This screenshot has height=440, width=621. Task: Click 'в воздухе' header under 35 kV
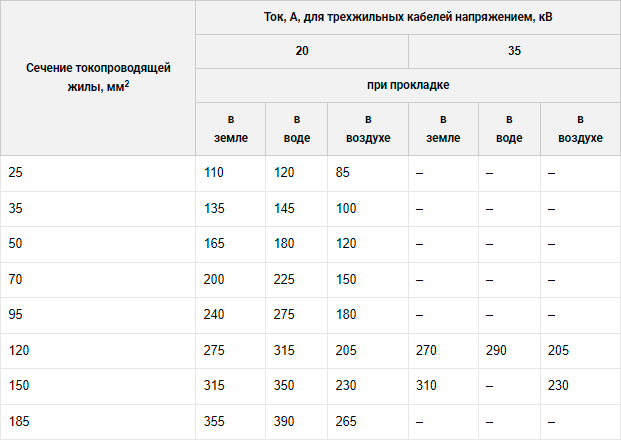580,129
